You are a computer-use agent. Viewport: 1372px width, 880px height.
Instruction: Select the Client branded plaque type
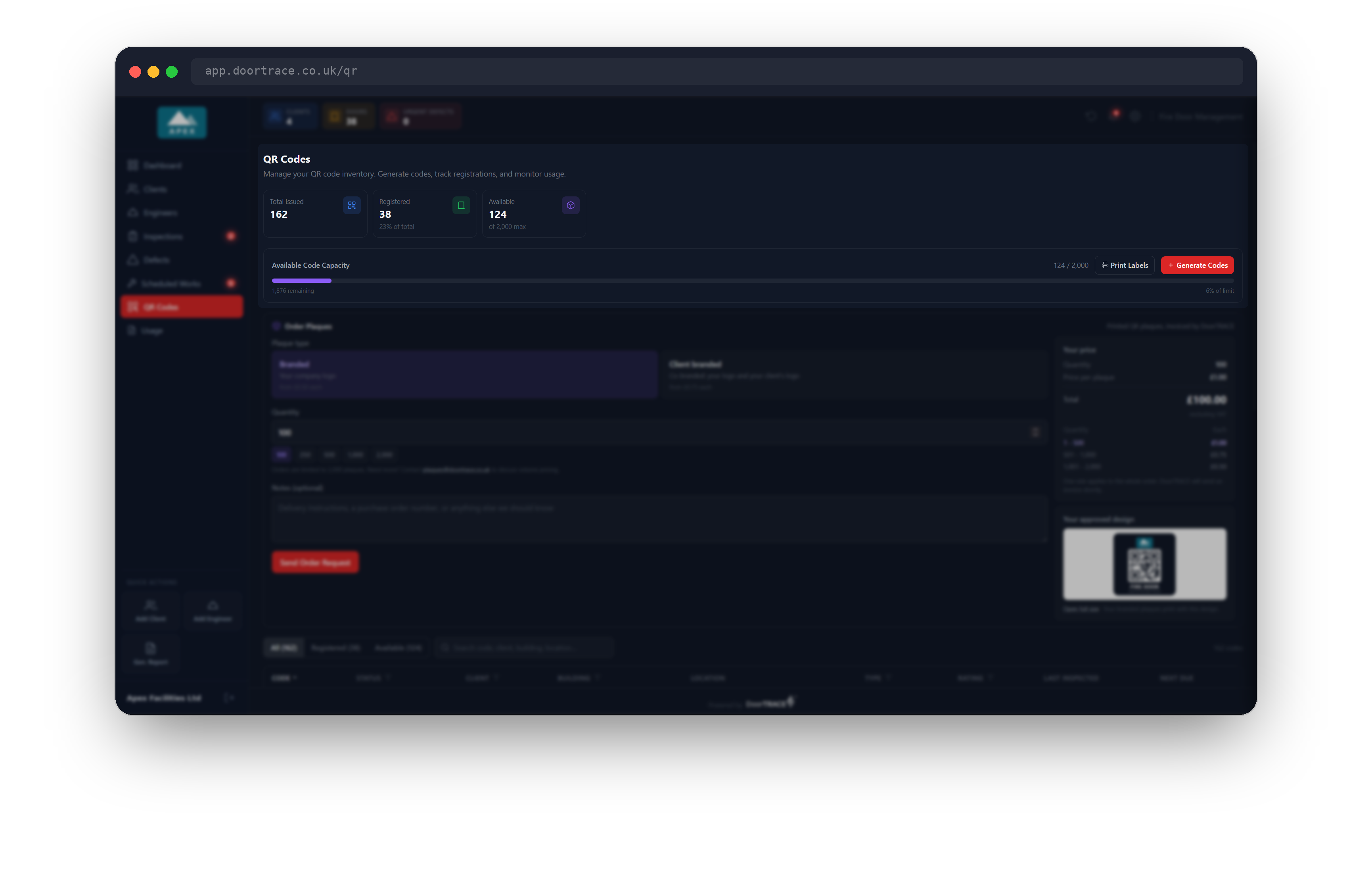pos(855,375)
